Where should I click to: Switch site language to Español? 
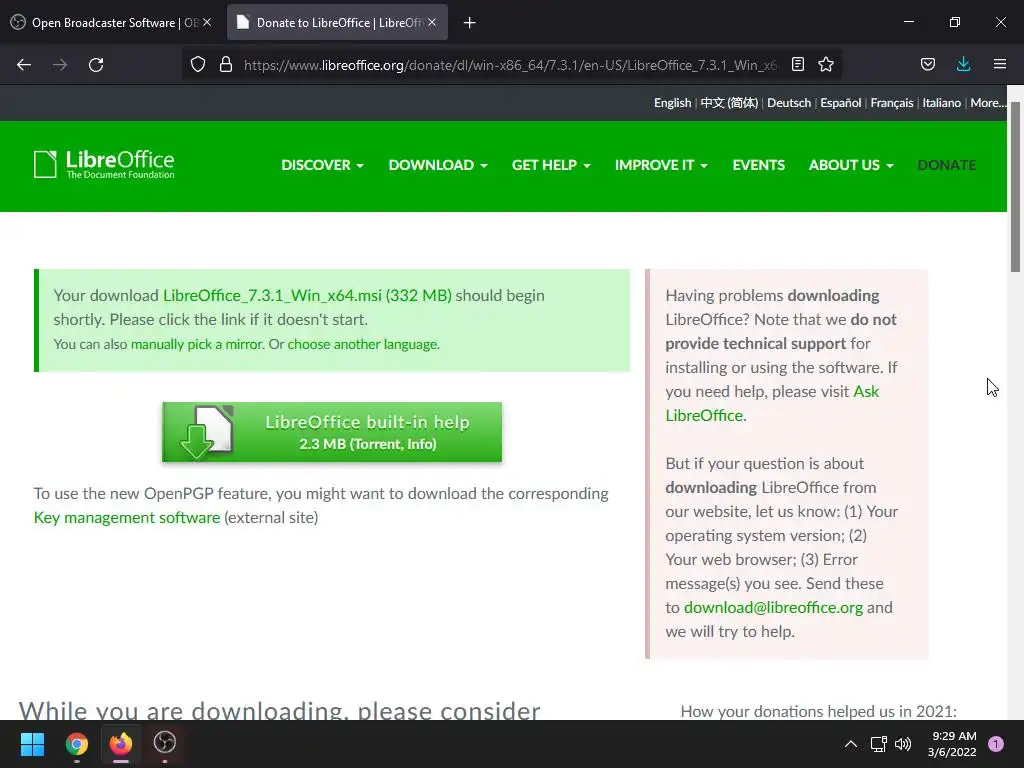840,103
